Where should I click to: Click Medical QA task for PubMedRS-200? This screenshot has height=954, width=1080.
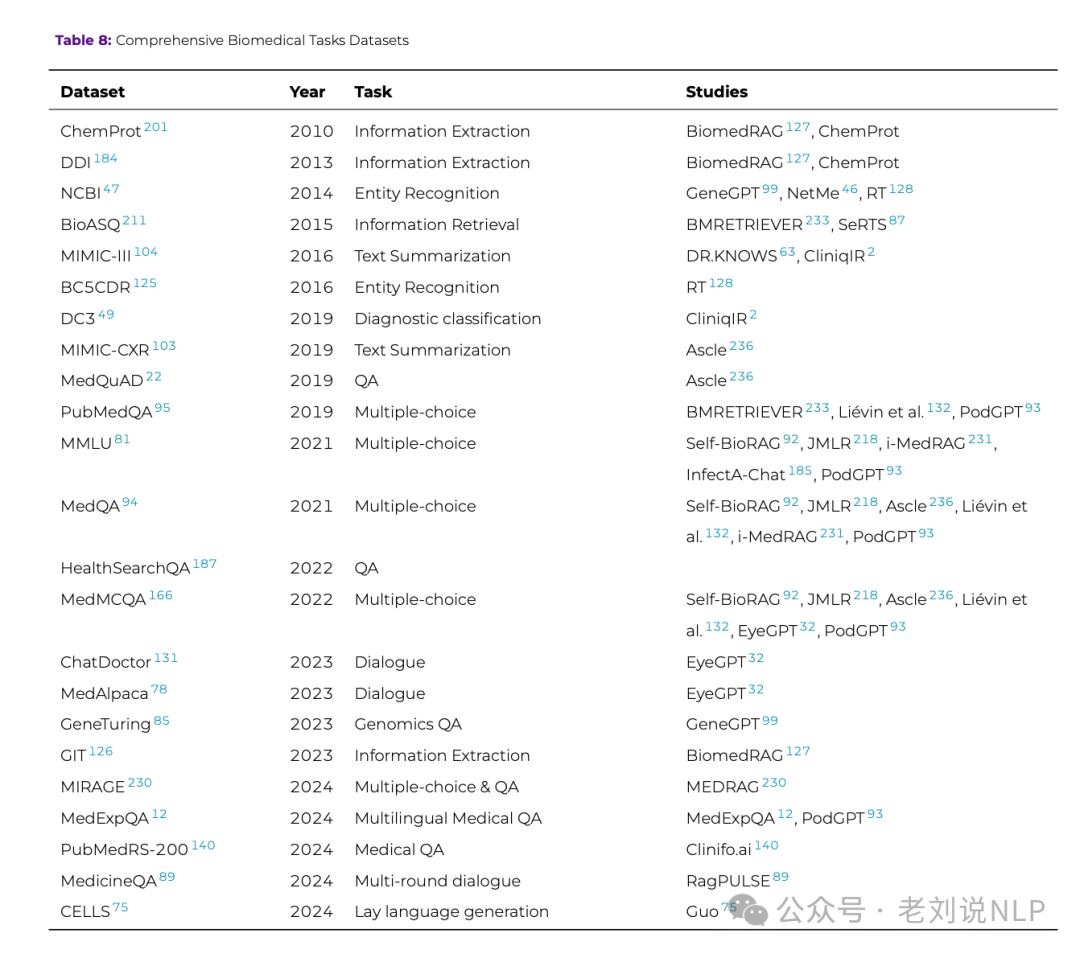(x=399, y=849)
